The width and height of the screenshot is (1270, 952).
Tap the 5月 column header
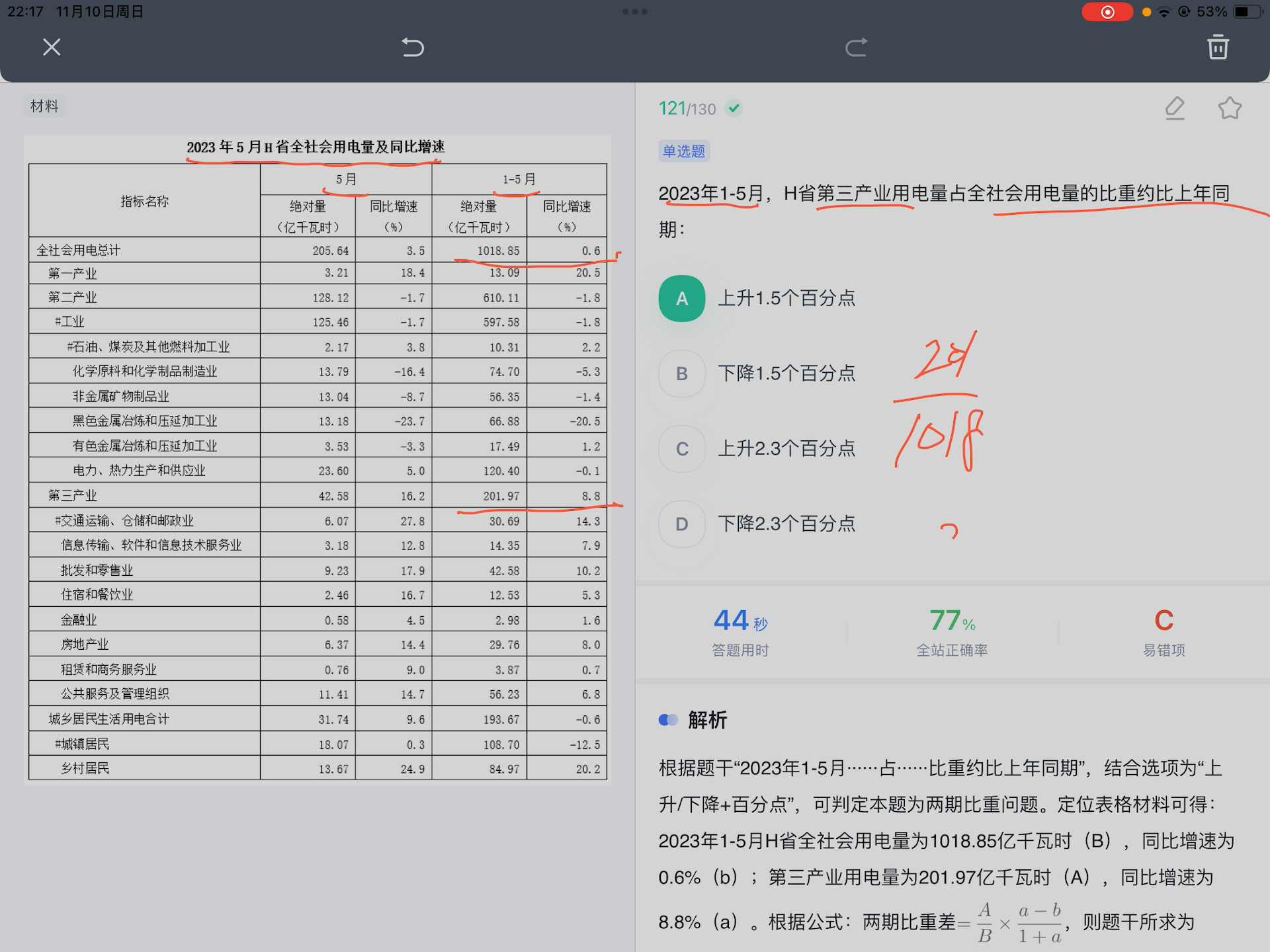(346, 179)
